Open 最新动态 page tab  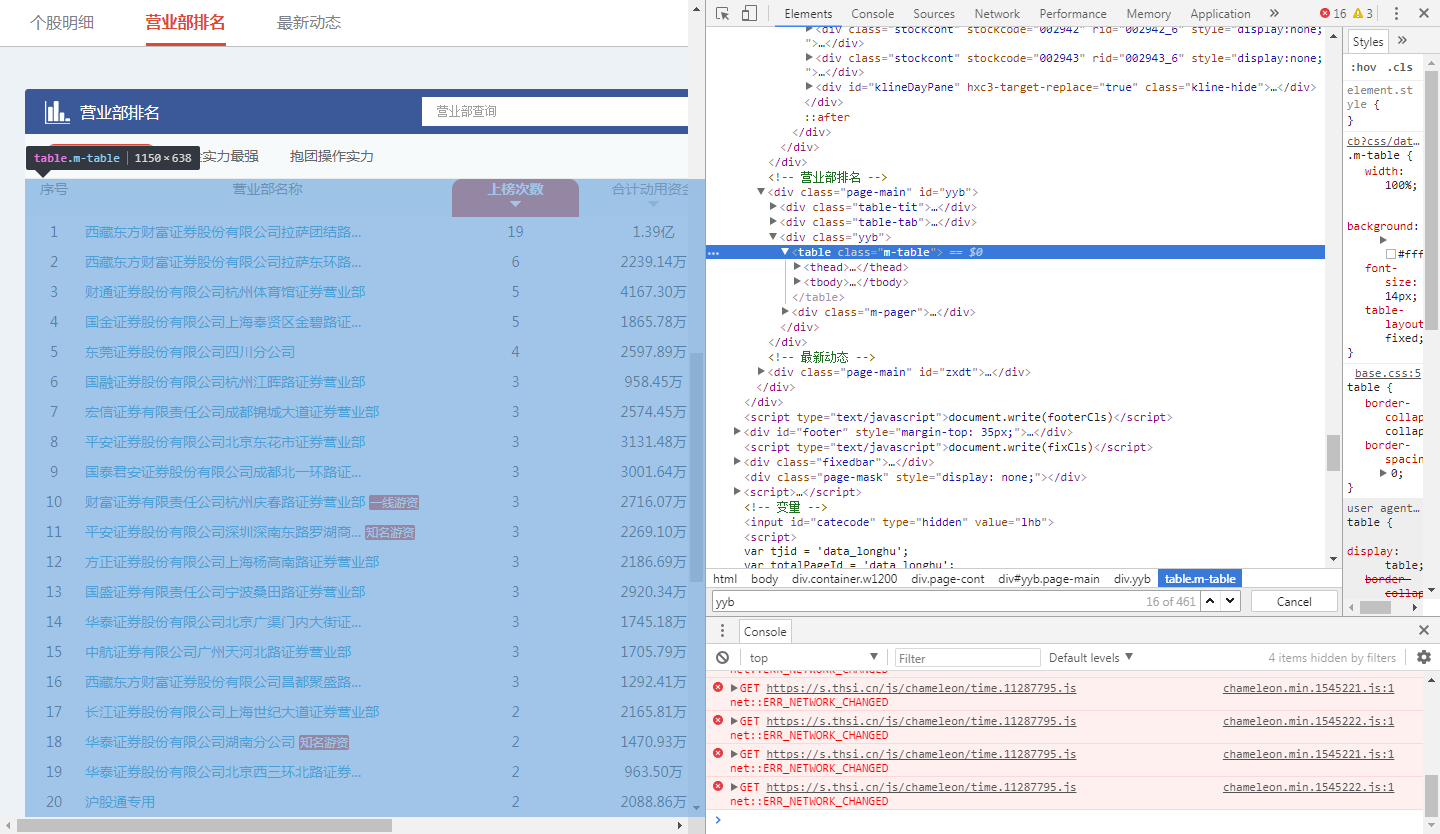309,22
